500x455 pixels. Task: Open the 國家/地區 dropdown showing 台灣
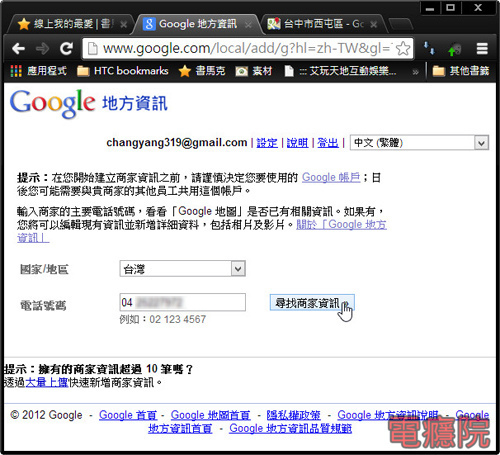(x=183, y=269)
